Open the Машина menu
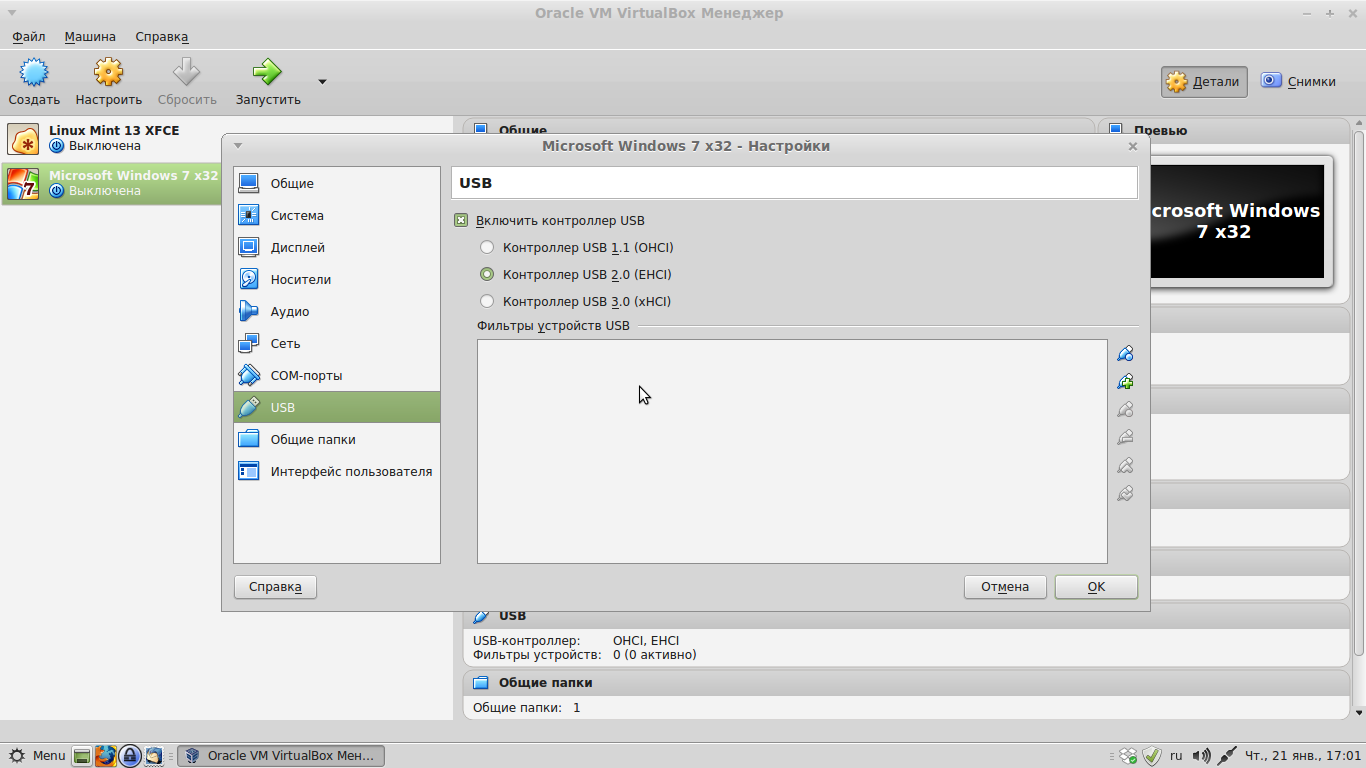 [x=90, y=37]
